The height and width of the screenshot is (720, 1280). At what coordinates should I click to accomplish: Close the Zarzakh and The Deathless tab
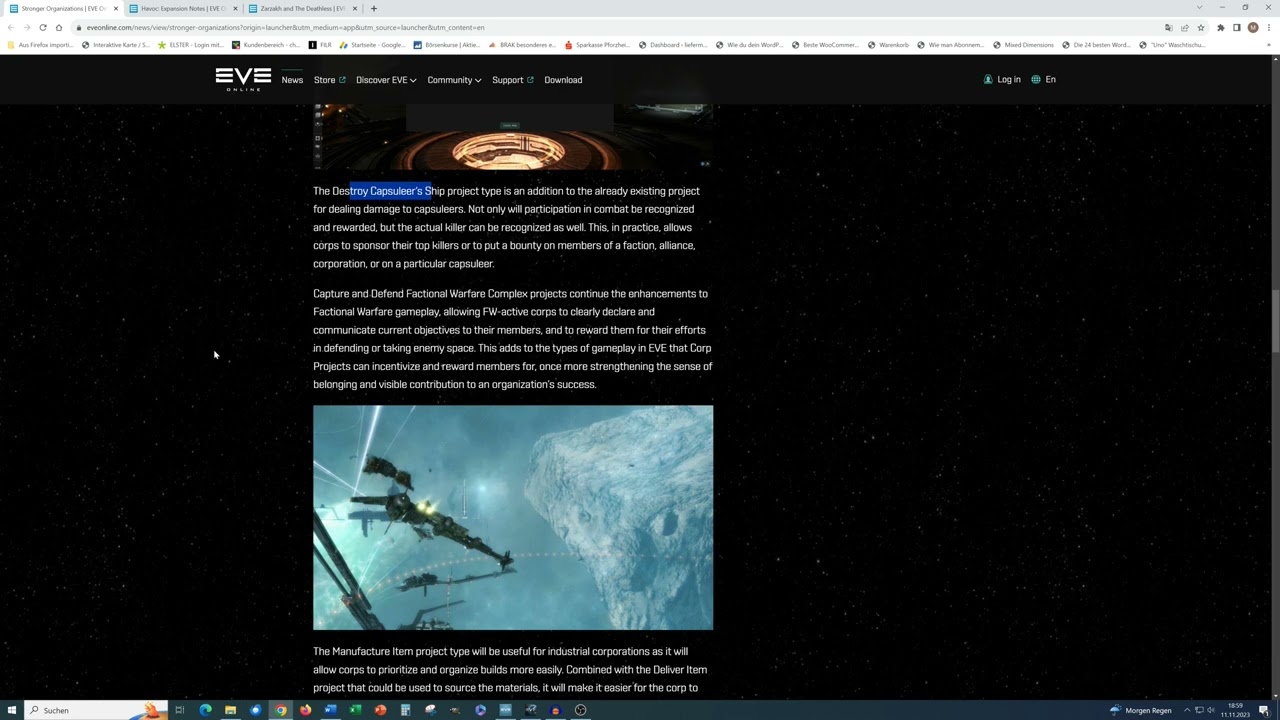(354, 8)
